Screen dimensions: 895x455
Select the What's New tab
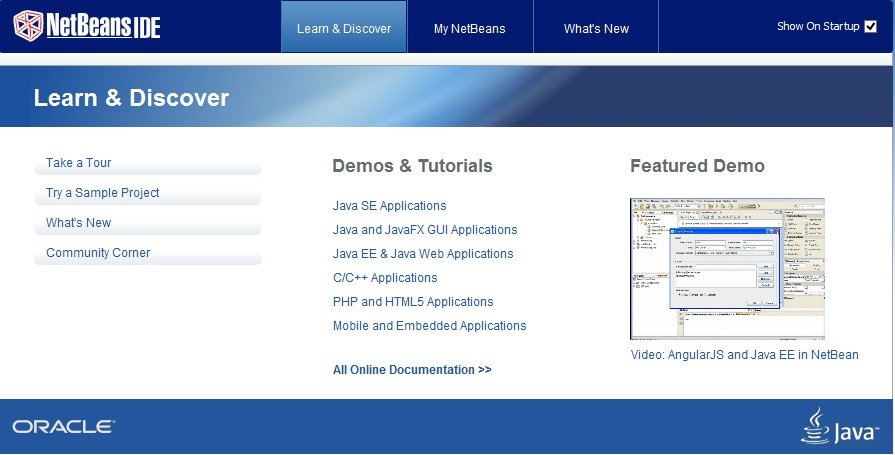pyautogui.click(x=596, y=28)
